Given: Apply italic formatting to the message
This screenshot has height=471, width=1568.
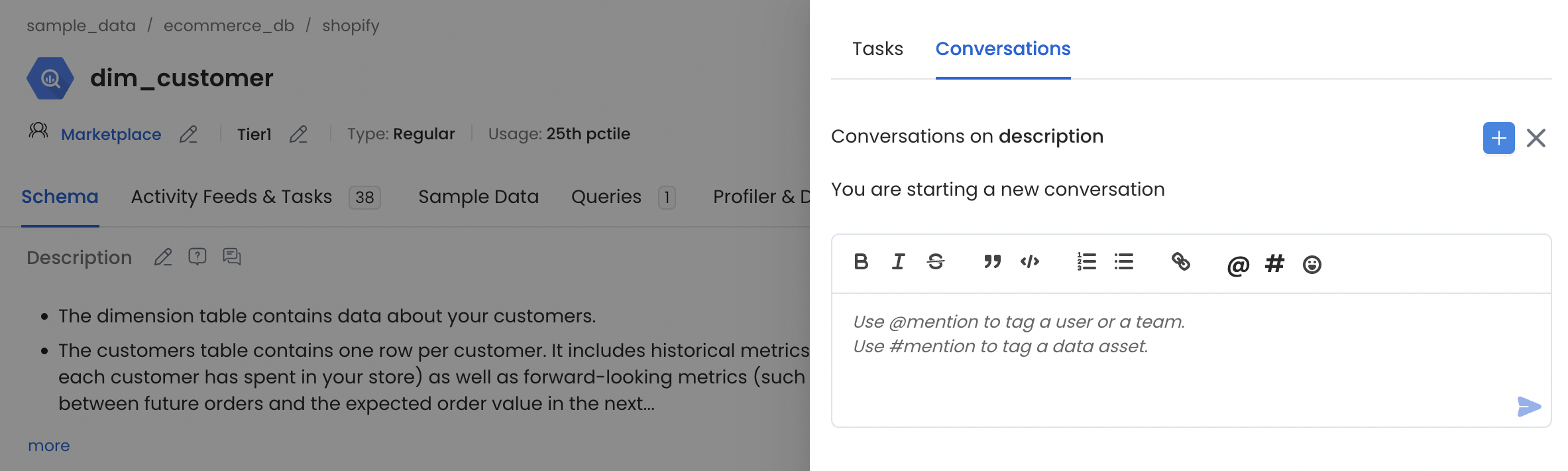Looking at the screenshot, I should (899, 263).
